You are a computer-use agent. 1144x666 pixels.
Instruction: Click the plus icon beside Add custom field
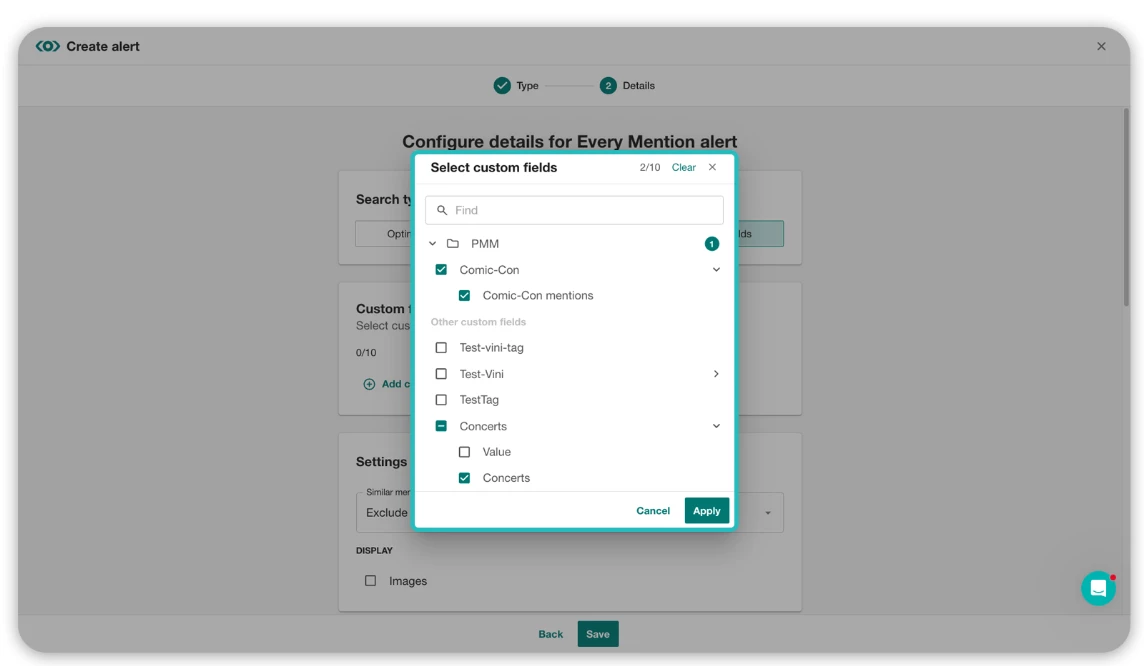pos(369,384)
